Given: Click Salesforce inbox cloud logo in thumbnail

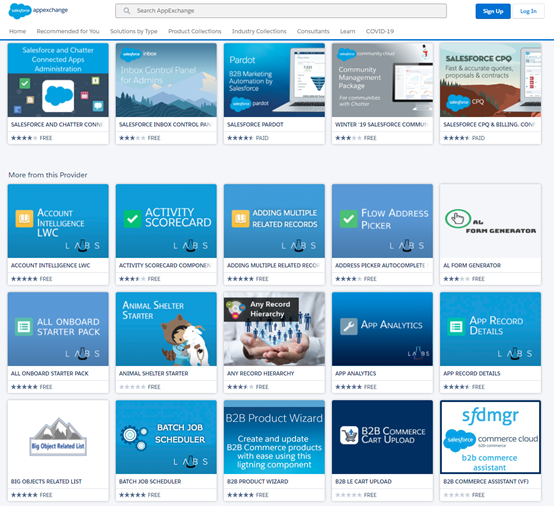Looking at the screenshot, I should click(131, 54).
